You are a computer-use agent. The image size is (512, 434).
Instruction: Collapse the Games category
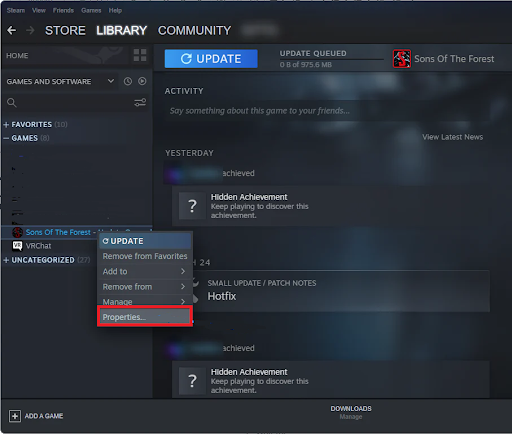click(6, 138)
